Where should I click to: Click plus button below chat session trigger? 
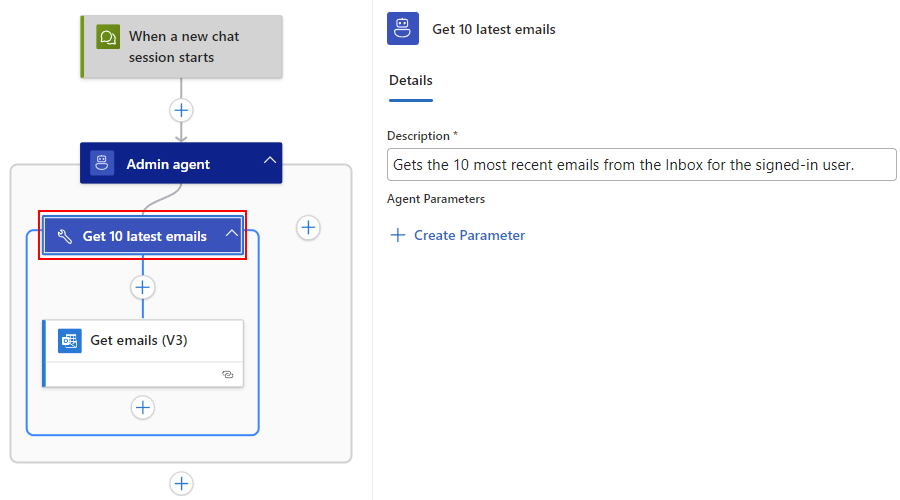[181, 110]
